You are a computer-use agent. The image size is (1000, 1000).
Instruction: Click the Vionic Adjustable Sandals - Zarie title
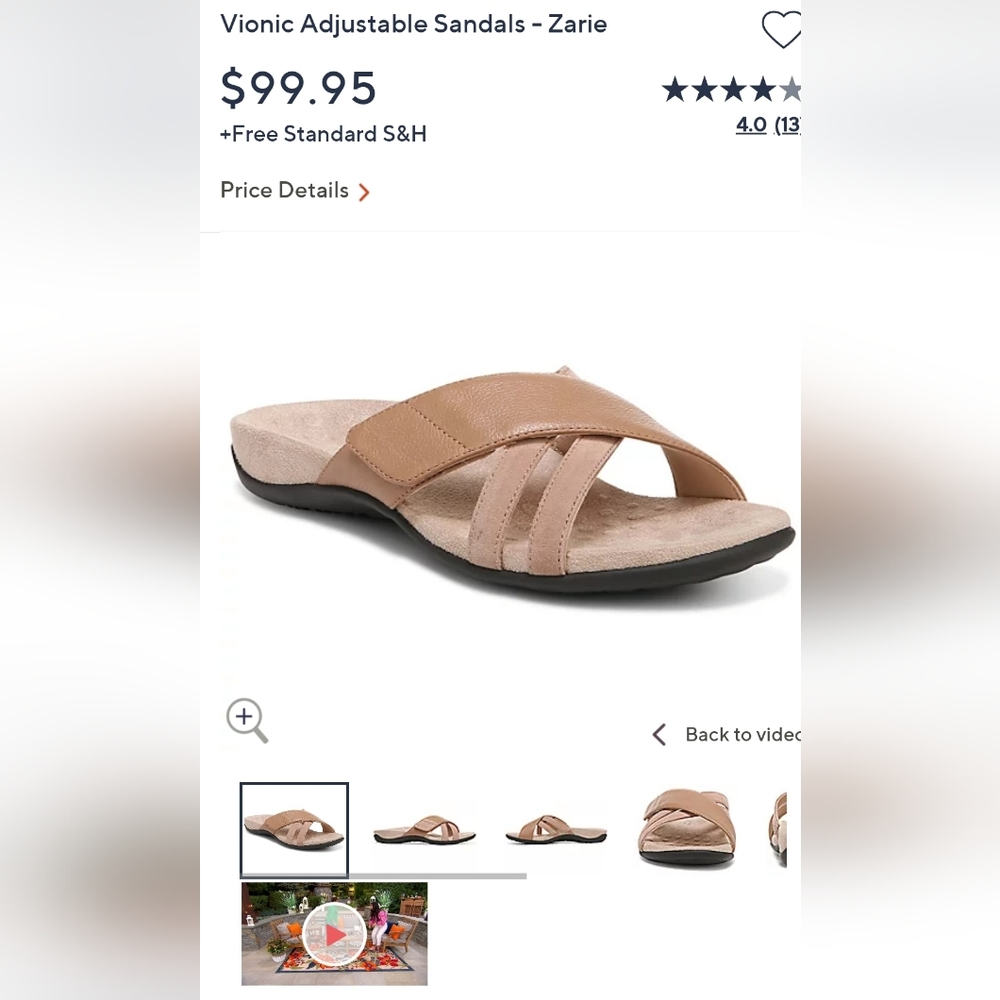click(x=413, y=24)
